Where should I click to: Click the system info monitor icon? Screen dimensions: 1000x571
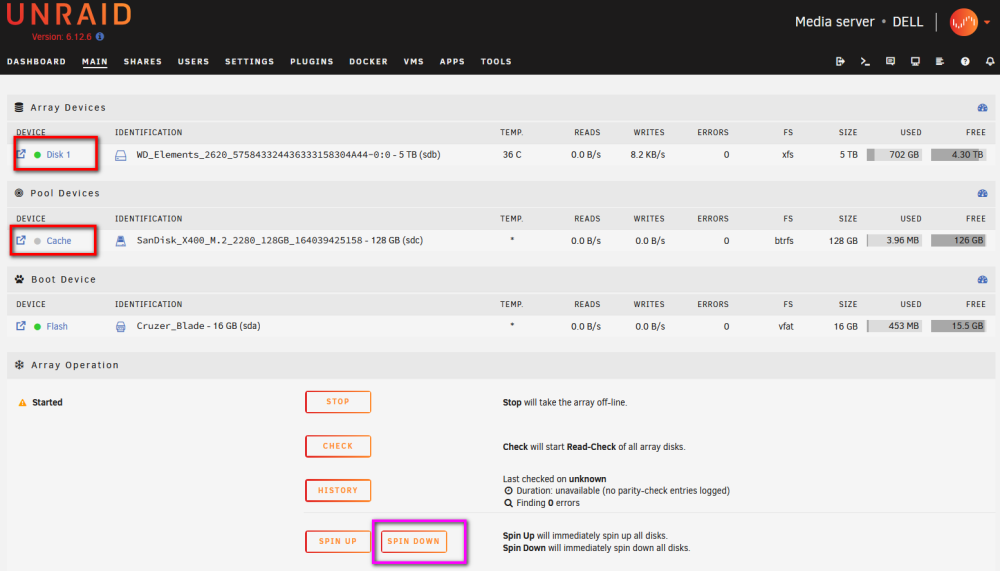tap(915, 61)
